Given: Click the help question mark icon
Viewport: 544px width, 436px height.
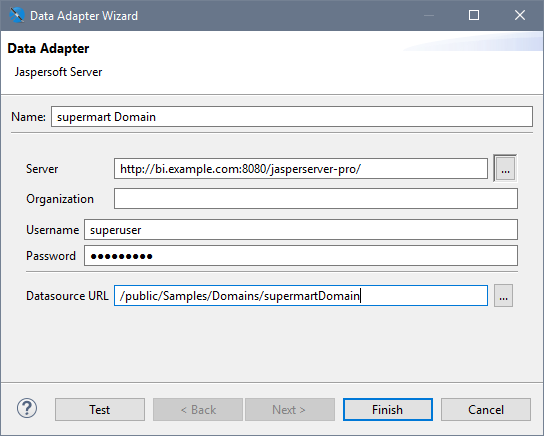Looking at the screenshot, I should tap(27, 409).
